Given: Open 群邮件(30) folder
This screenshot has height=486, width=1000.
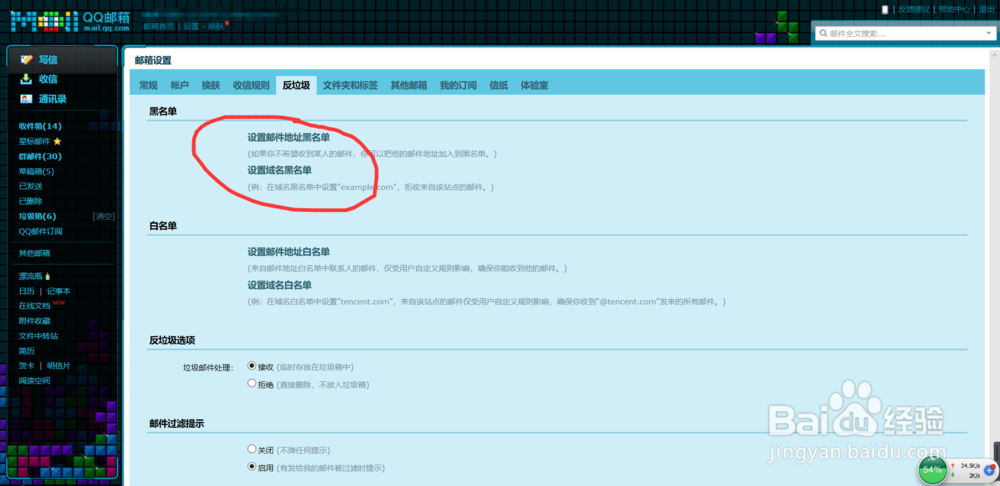Looking at the screenshot, I should pos(40,156).
